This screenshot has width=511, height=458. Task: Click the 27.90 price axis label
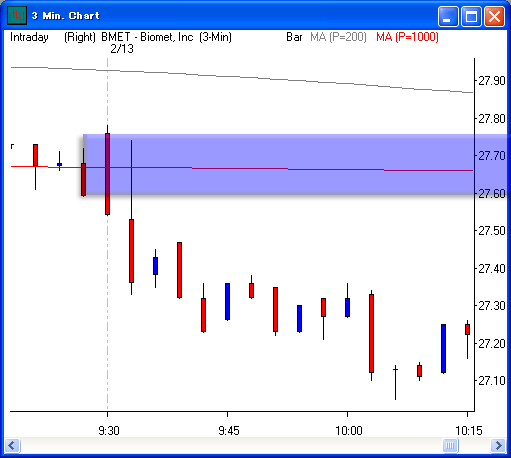pyautogui.click(x=492, y=81)
